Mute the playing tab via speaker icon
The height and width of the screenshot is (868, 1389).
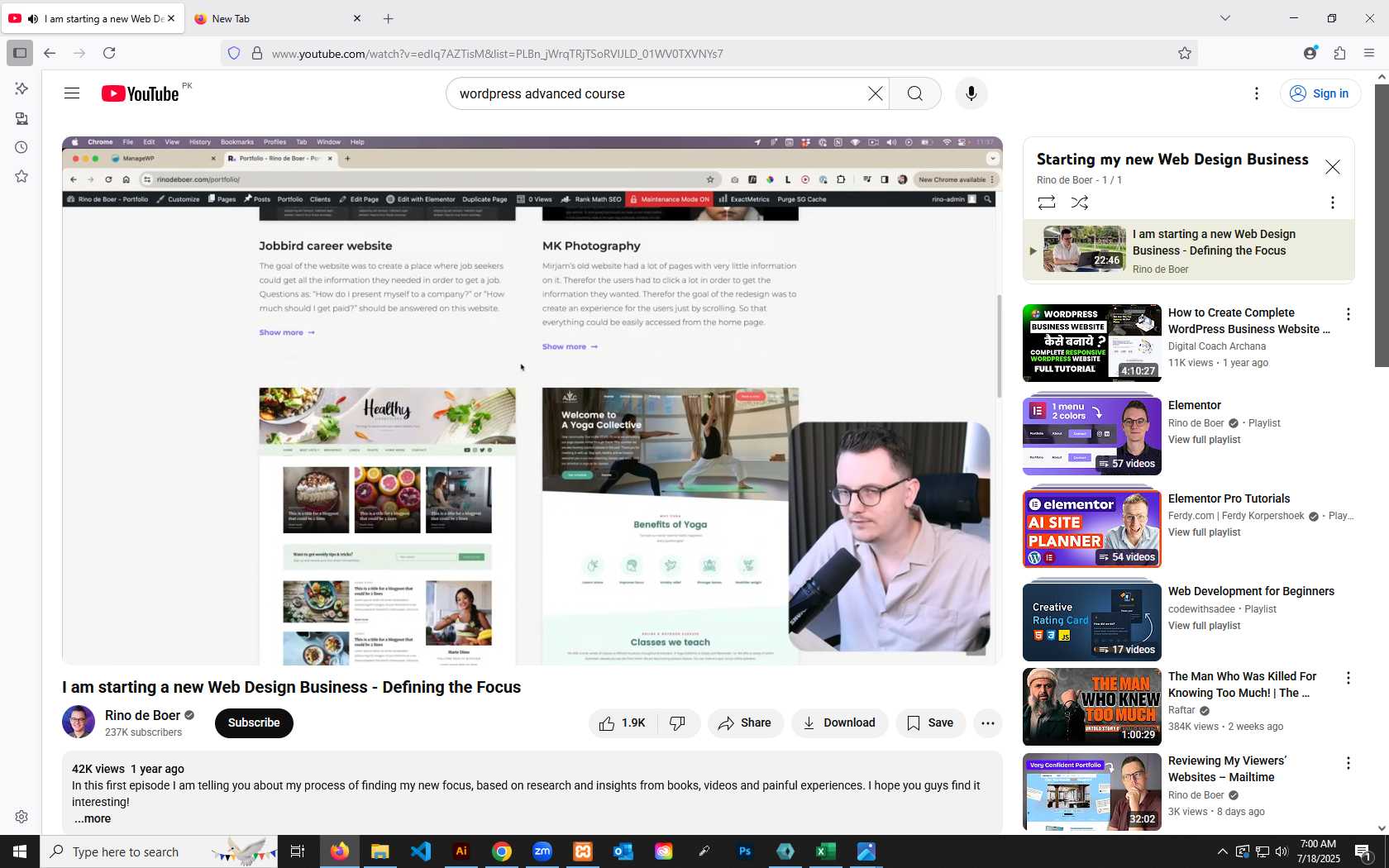tap(33, 18)
